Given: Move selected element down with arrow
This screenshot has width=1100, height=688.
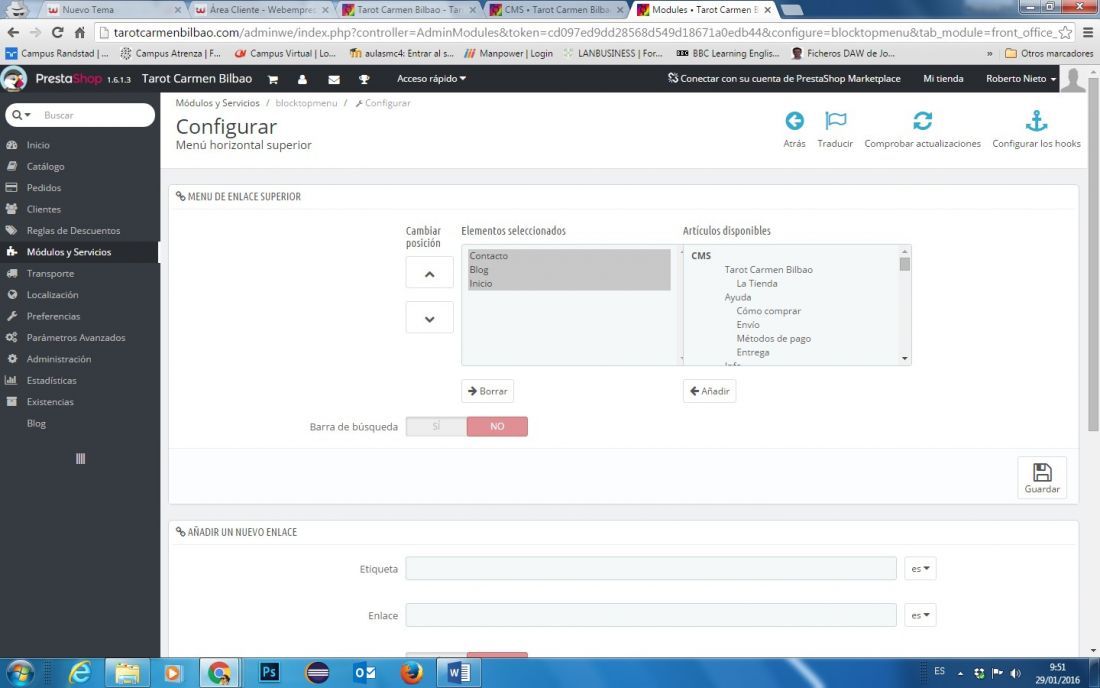Looking at the screenshot, I should [429, 318].
